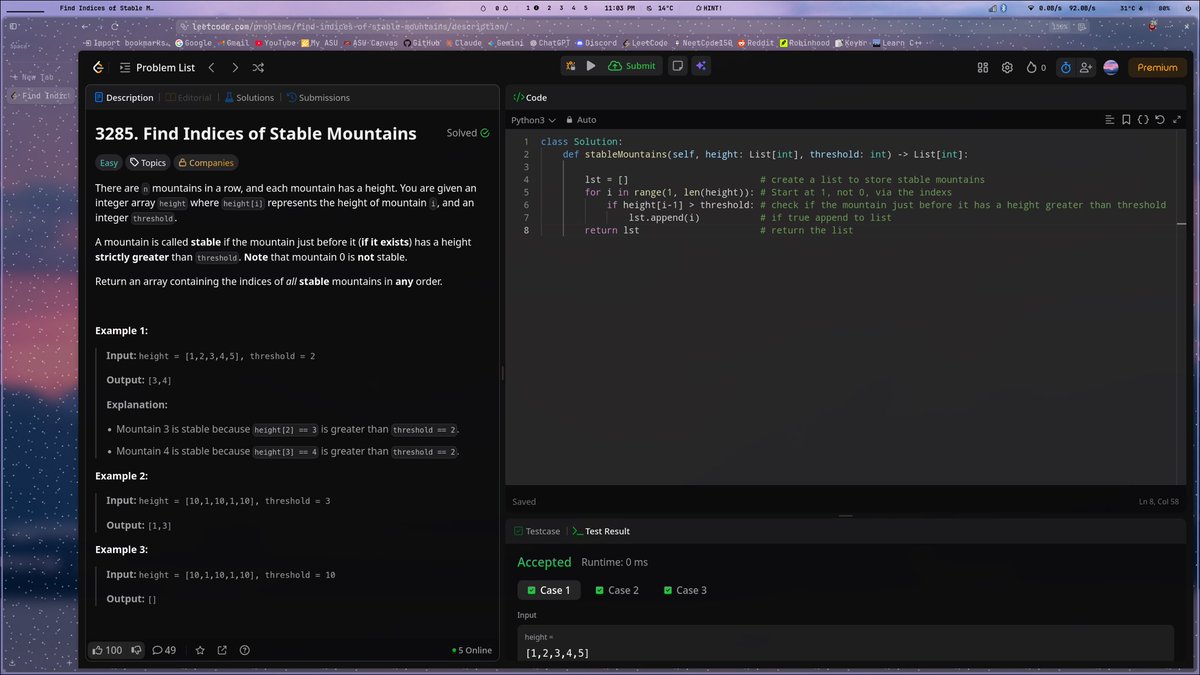Select test Case 3
This screenshot has width=1200, height=675.
[x=685, y=590]
